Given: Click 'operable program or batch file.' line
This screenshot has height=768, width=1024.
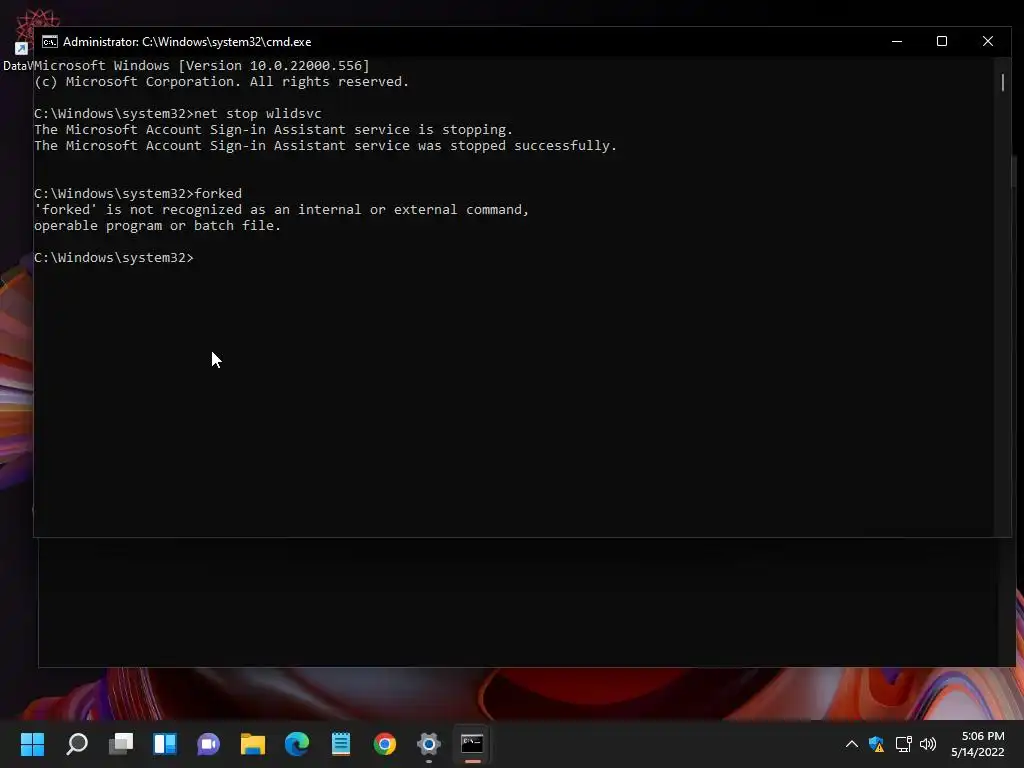Looking at the screenshot, I should click(x=157, y=225).
